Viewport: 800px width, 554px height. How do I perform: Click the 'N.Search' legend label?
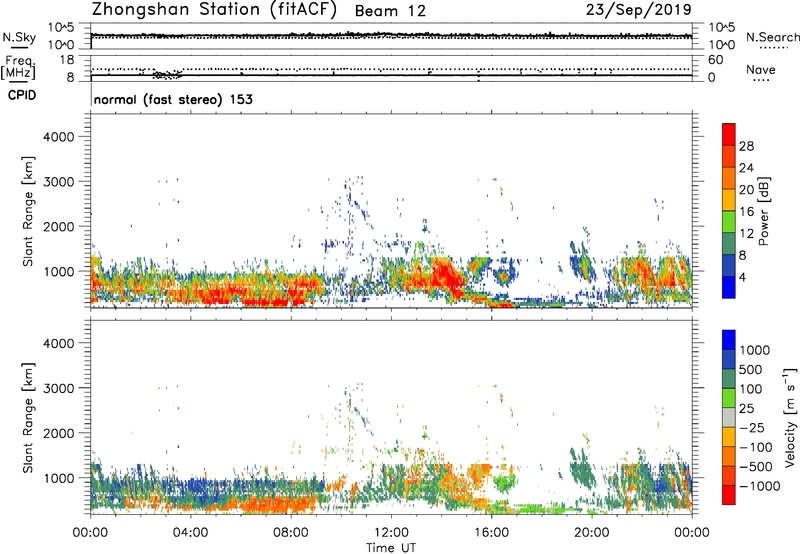tap(772, 37)
